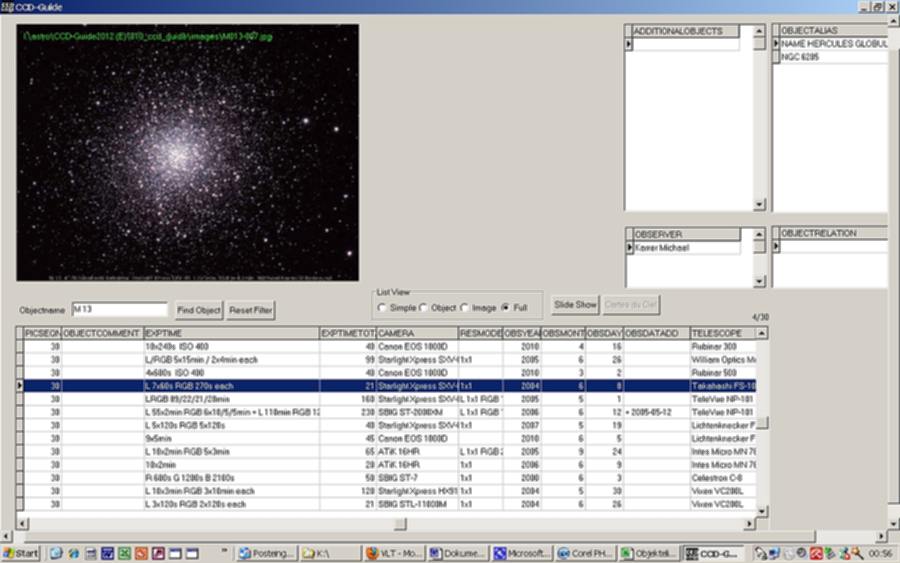The width and height of the screenshot is (900, 563).
Task: Select the Object list view option
Action: [x=424, y=307]
